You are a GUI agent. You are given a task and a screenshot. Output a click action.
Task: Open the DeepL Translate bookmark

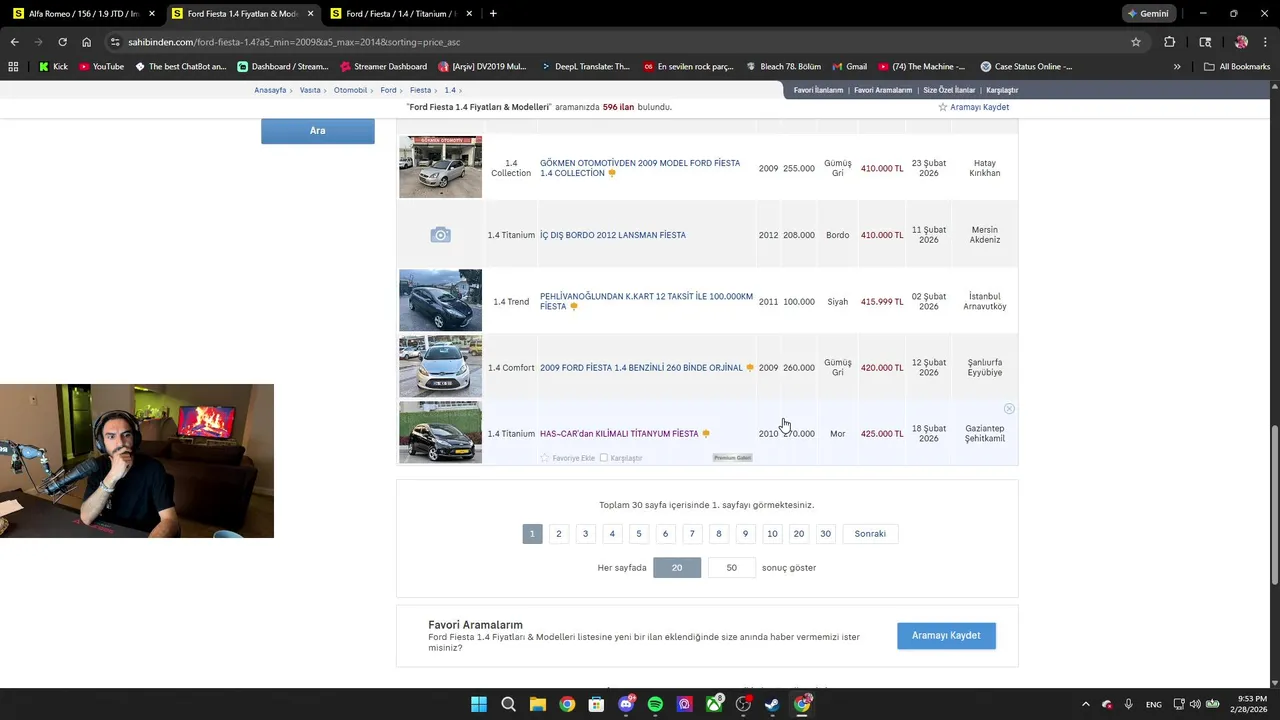click(x=585, y=66)
